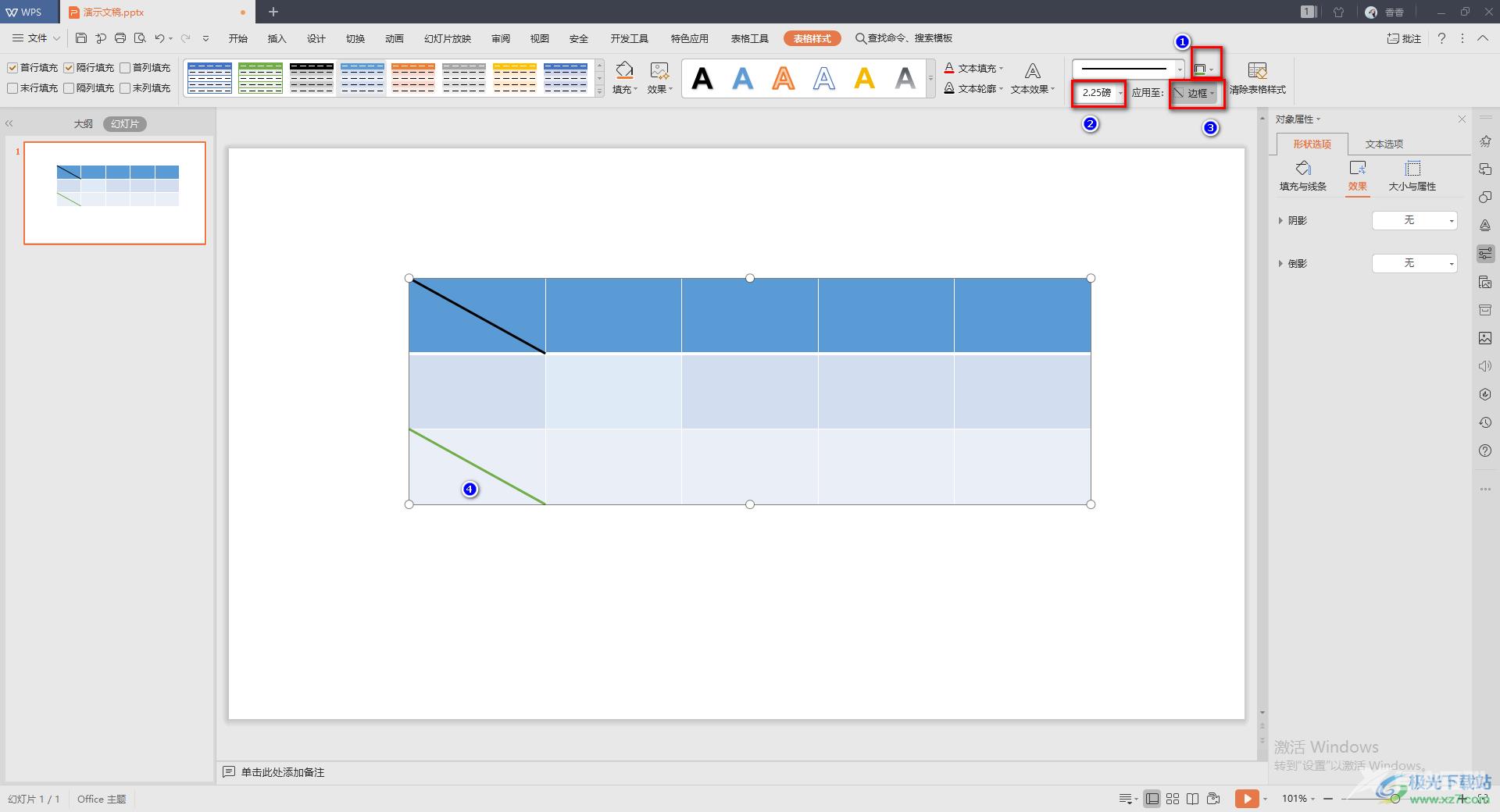Screen dimensions: 1500x812
Task: Open Print Preview icon
Action: (x=140, y=38)
